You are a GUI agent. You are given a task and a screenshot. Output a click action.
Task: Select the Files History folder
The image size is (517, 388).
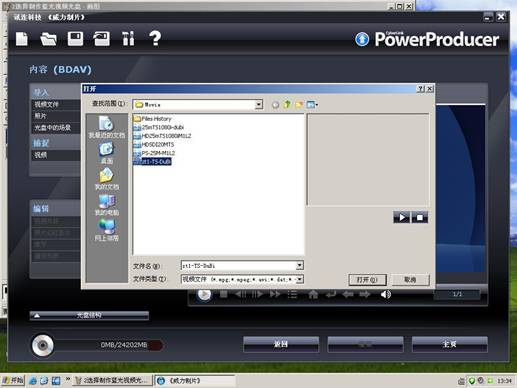pos(152,119)
